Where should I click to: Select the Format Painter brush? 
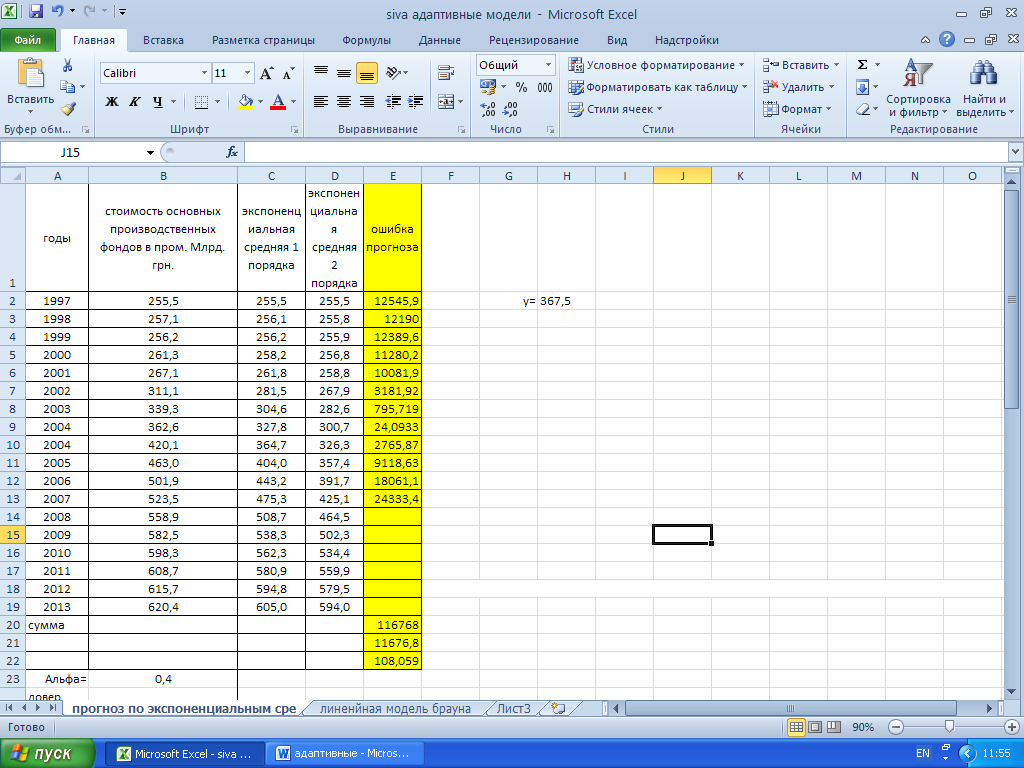click(x=67, y=109)
